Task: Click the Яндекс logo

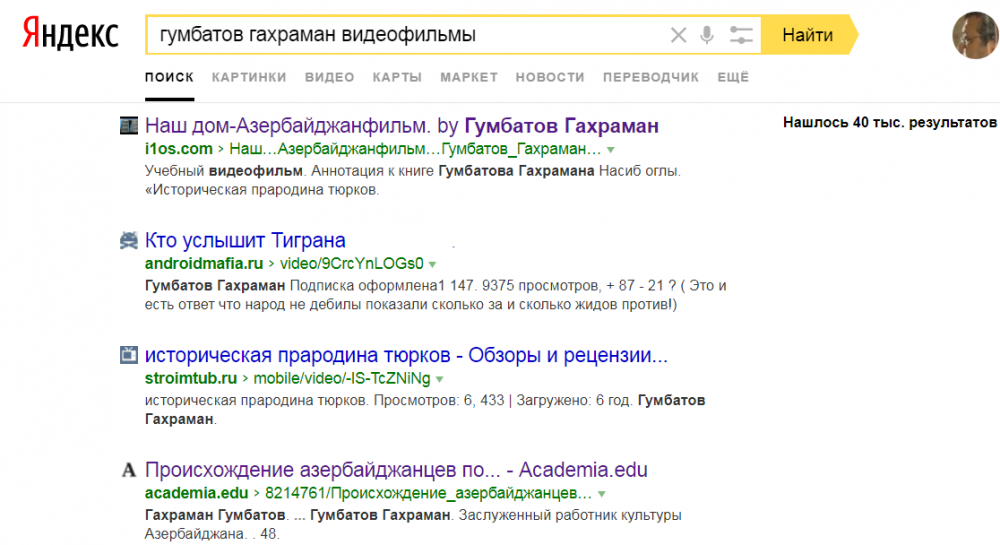Action: click(70, 34)
